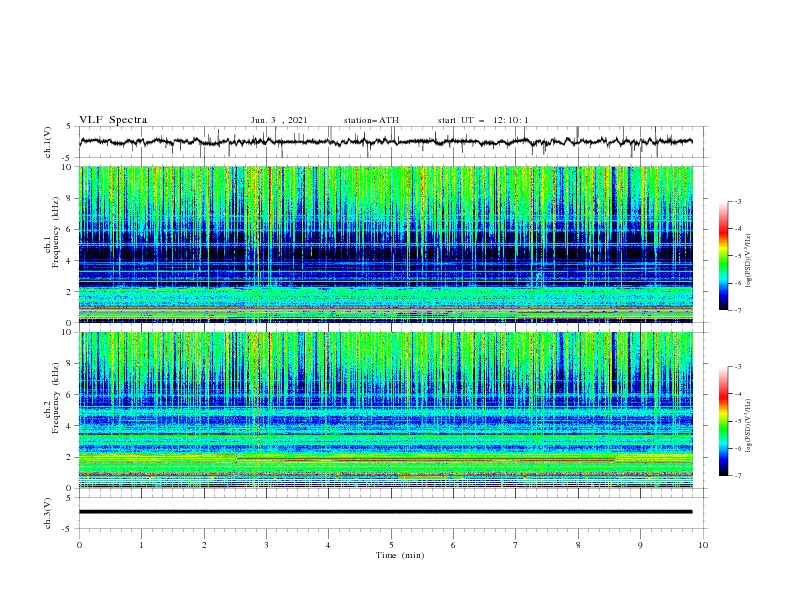This screenshot has width=792, height=612.
Task: Click the 9 minute tick label
Action: click(x=640, y=545)
